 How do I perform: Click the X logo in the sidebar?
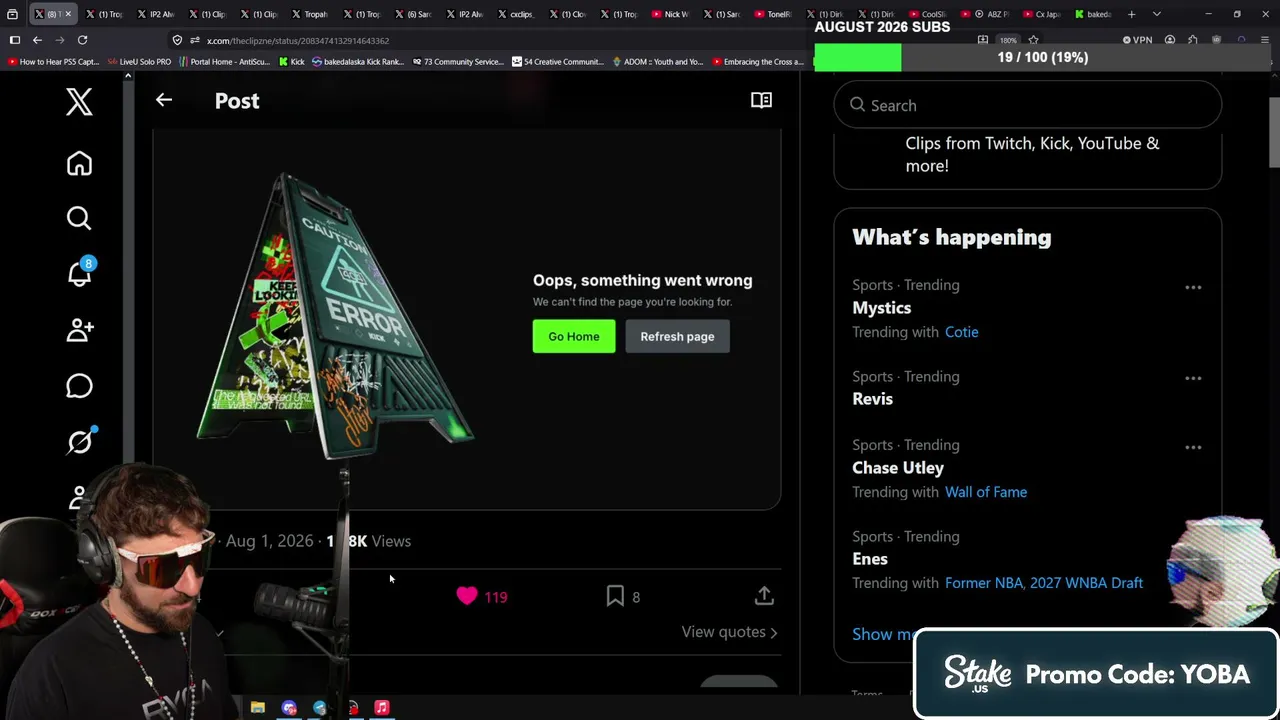point(79,102)
